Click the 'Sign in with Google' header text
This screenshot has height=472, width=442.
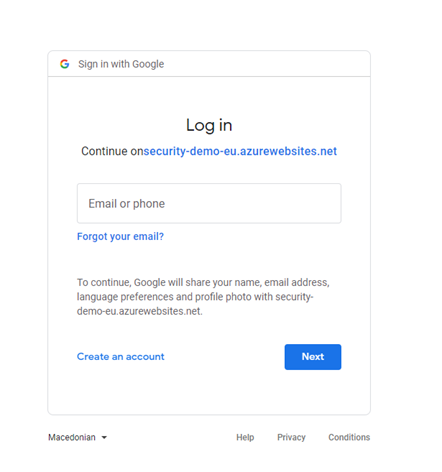pos(121,64)
